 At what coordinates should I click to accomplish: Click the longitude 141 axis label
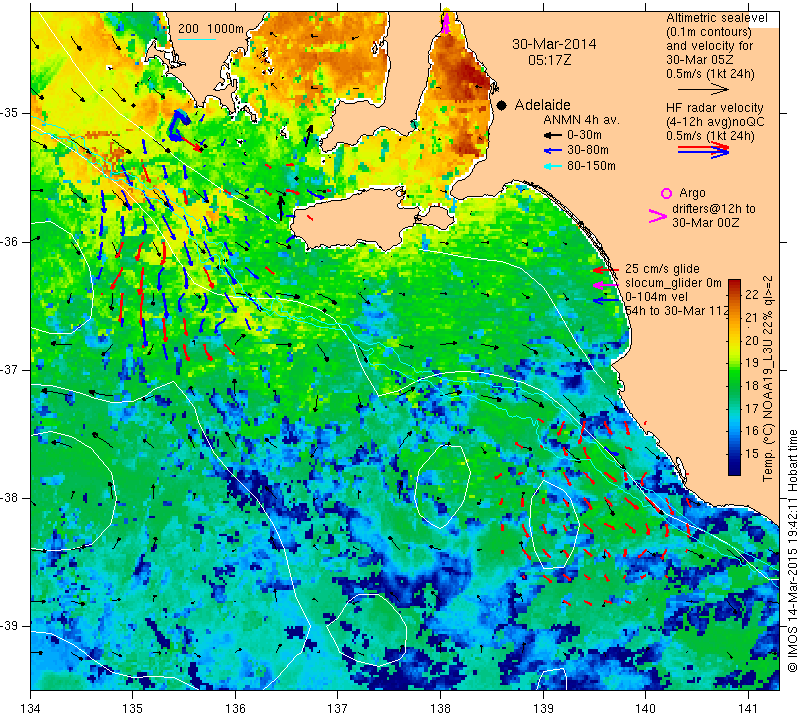(748, 708)
